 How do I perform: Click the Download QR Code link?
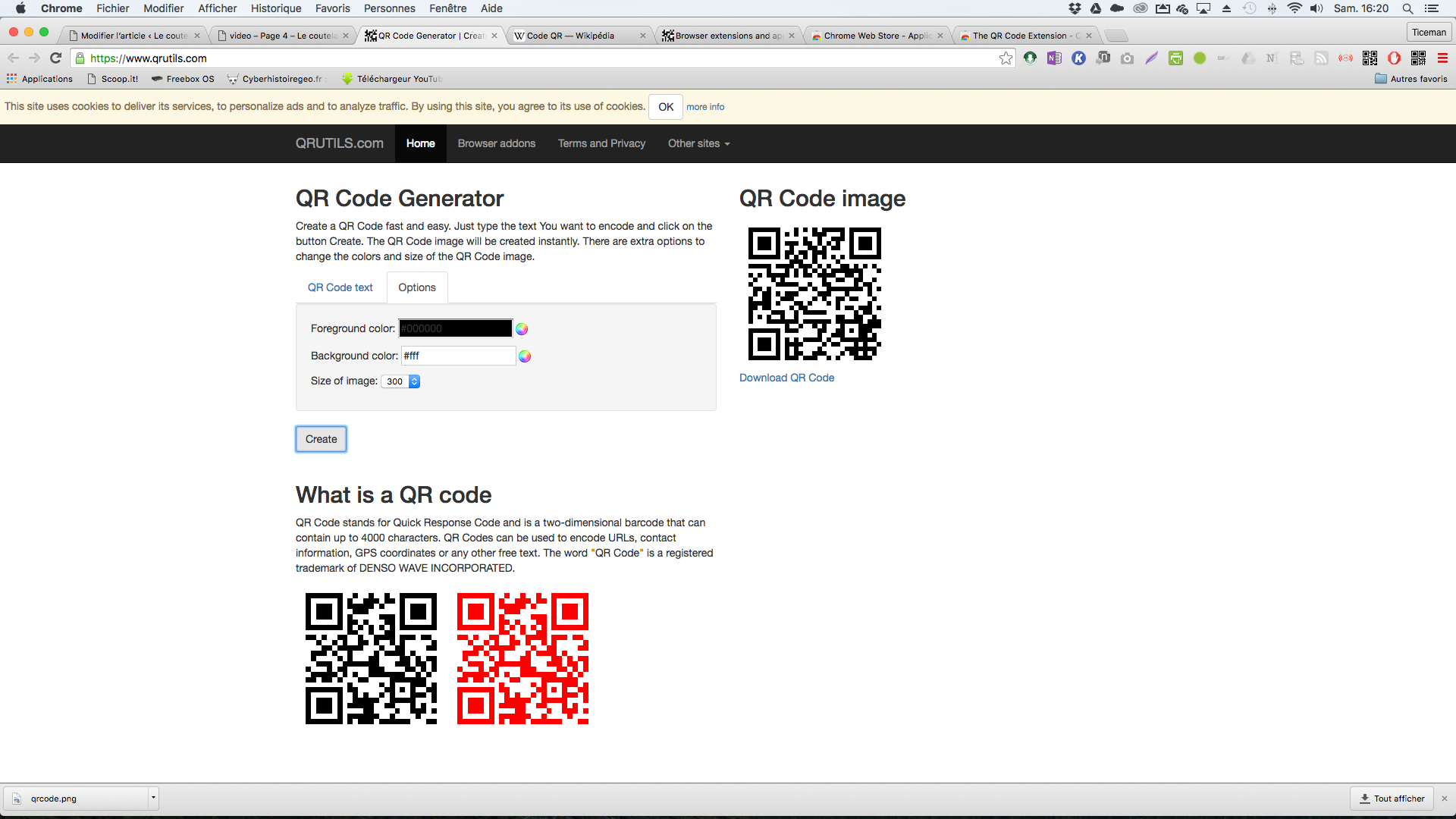[786, 378]
